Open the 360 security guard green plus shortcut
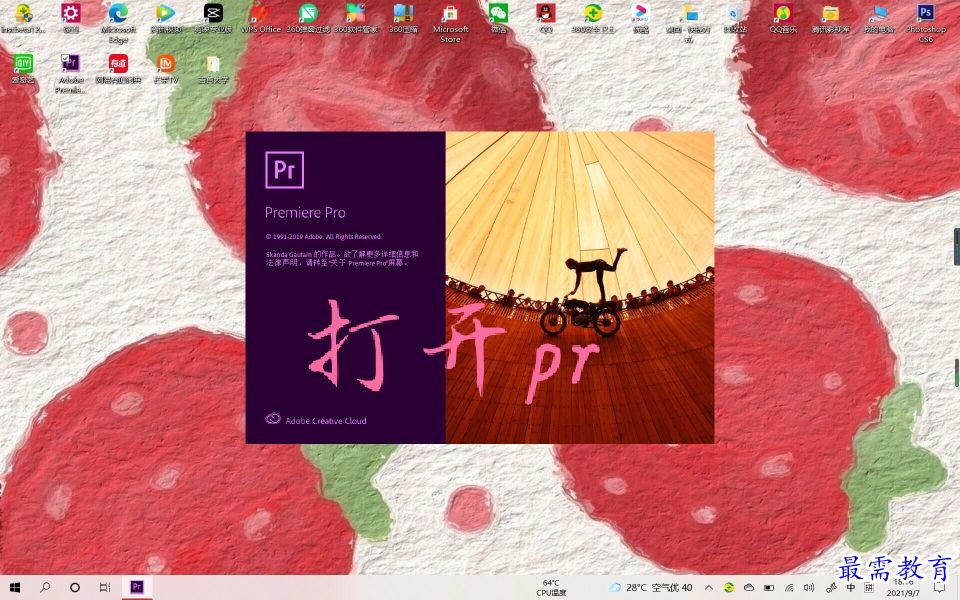 pyautogui.click(x=593, y=18)
